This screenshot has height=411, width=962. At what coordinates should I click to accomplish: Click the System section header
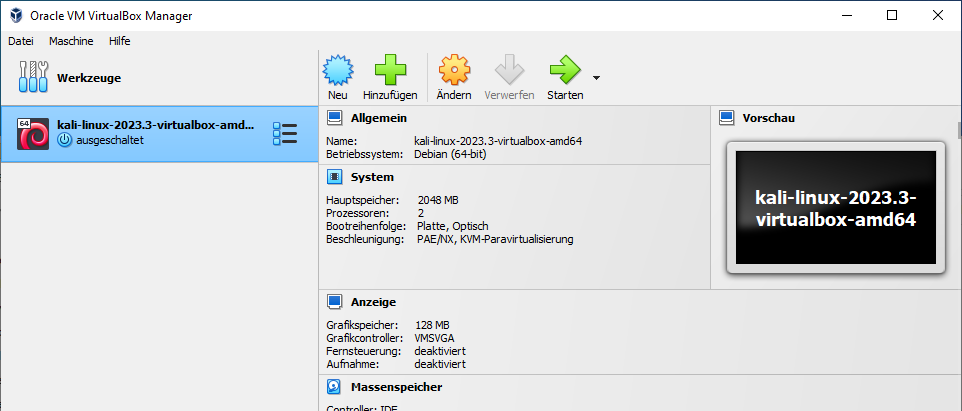point(372,177)
